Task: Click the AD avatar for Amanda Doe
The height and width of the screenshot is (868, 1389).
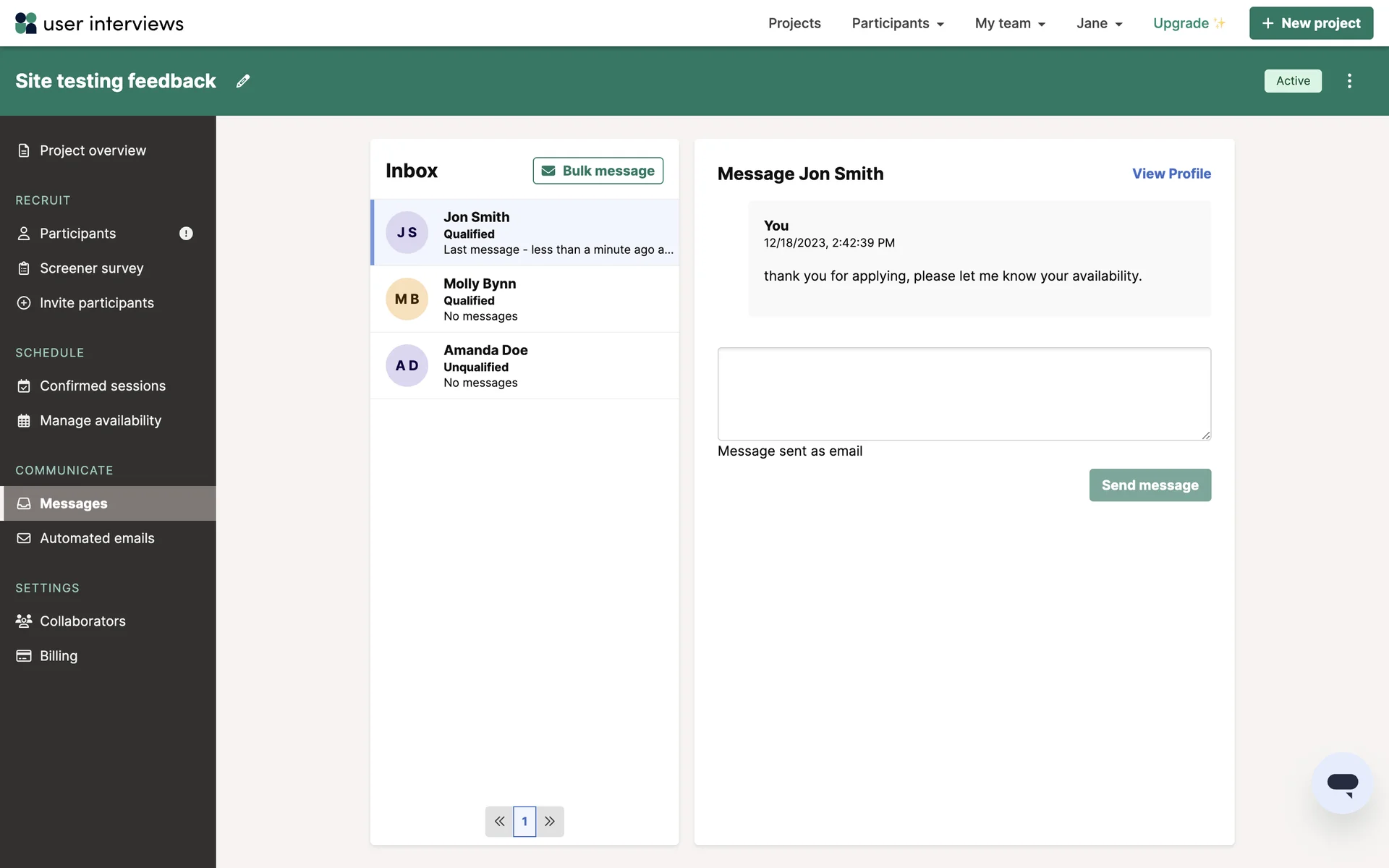Action: (407, 365)
